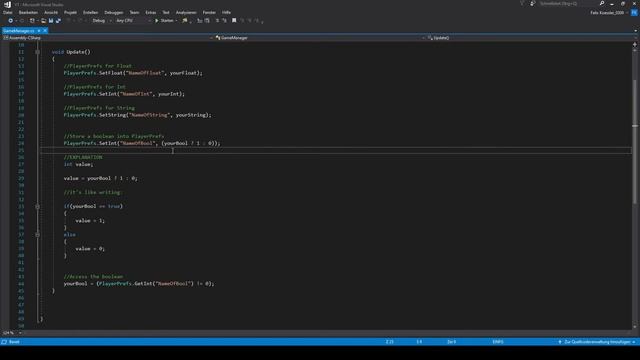Click the Bereit status bar text
640x360 pixels.
click(x=14, y=342)
